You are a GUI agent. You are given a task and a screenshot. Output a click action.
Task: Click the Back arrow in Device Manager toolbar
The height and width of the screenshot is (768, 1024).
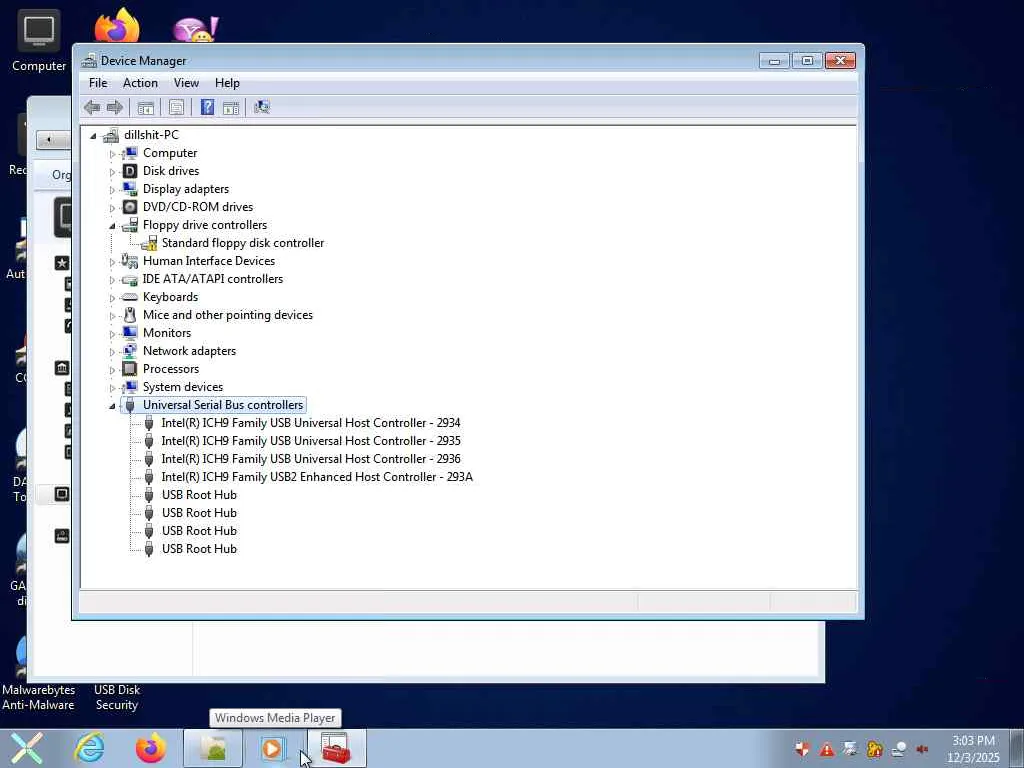pos(92,107)
